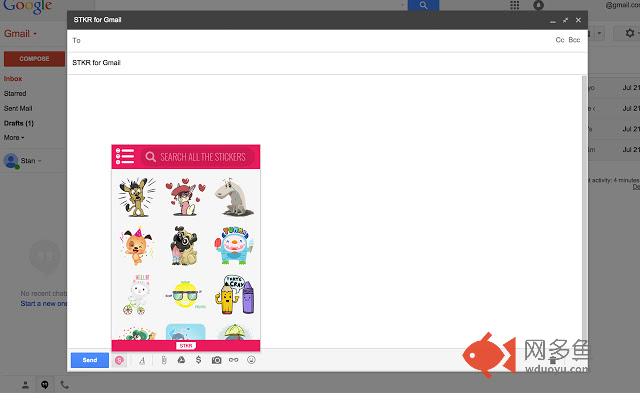Add Cc recipients
The height and width of the screenshot is (400, 640).
pyautogui.click(x=560, y=40)
